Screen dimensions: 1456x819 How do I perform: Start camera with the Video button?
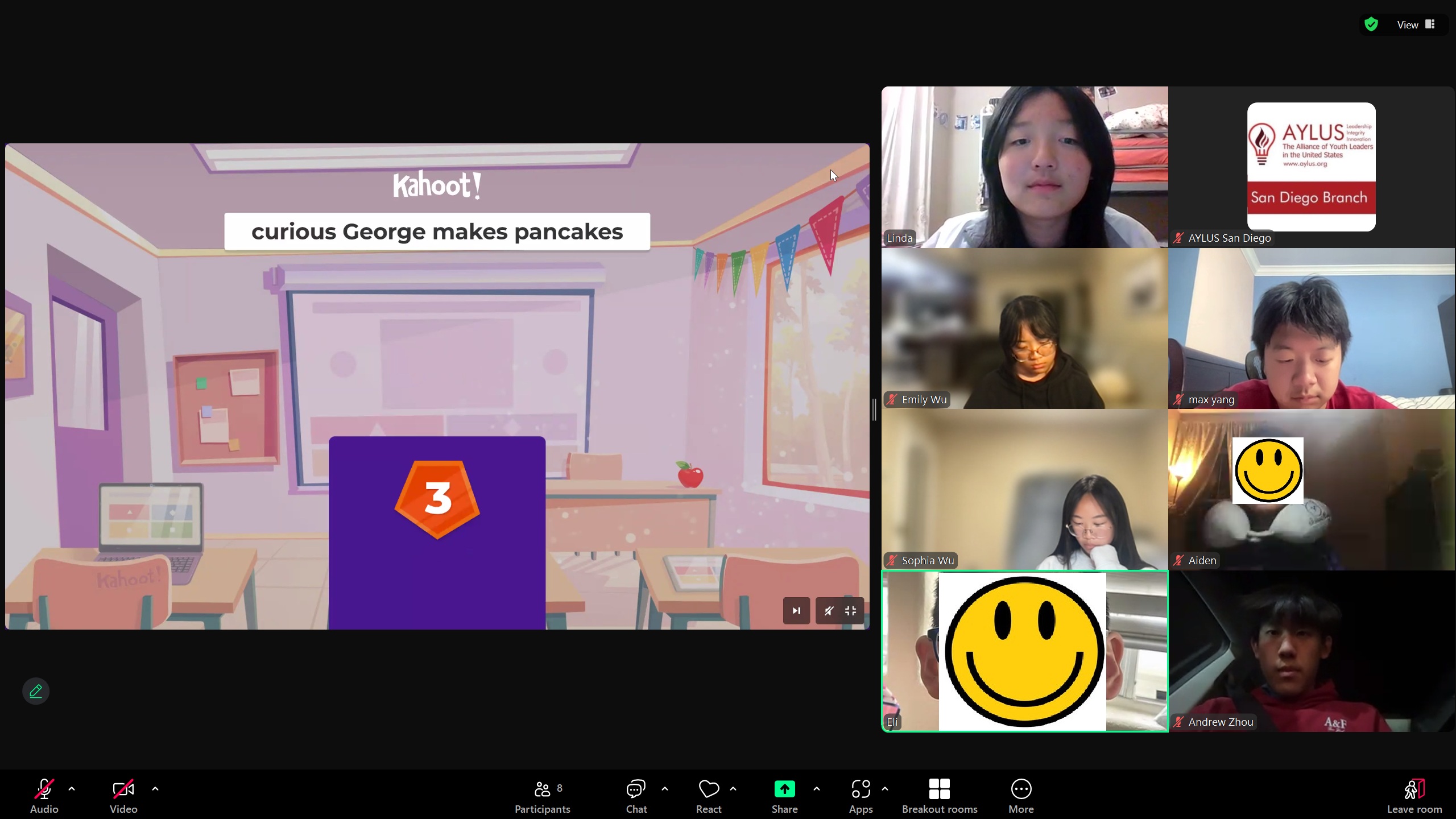[123, 796]
